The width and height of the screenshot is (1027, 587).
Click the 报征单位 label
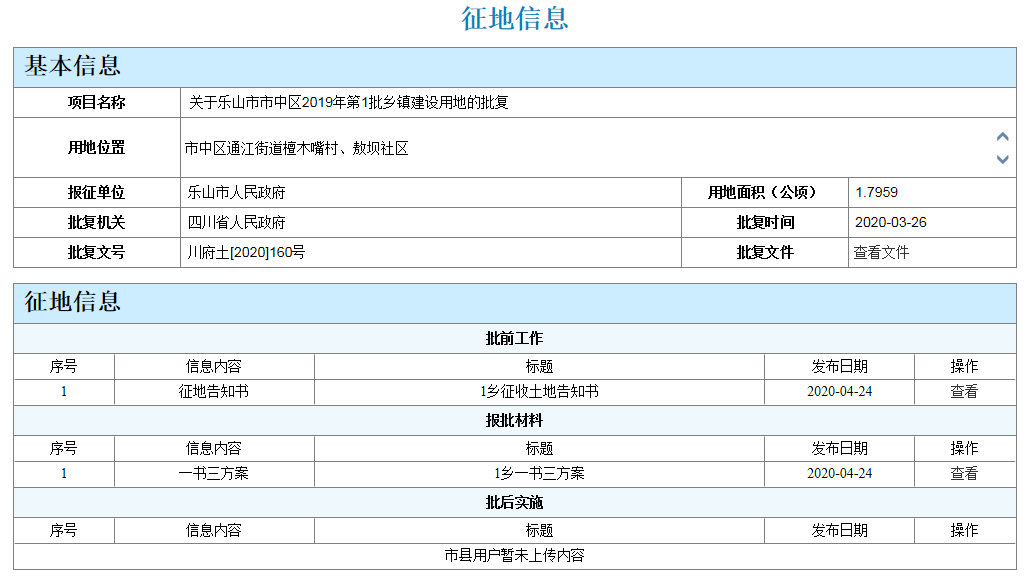96,193
